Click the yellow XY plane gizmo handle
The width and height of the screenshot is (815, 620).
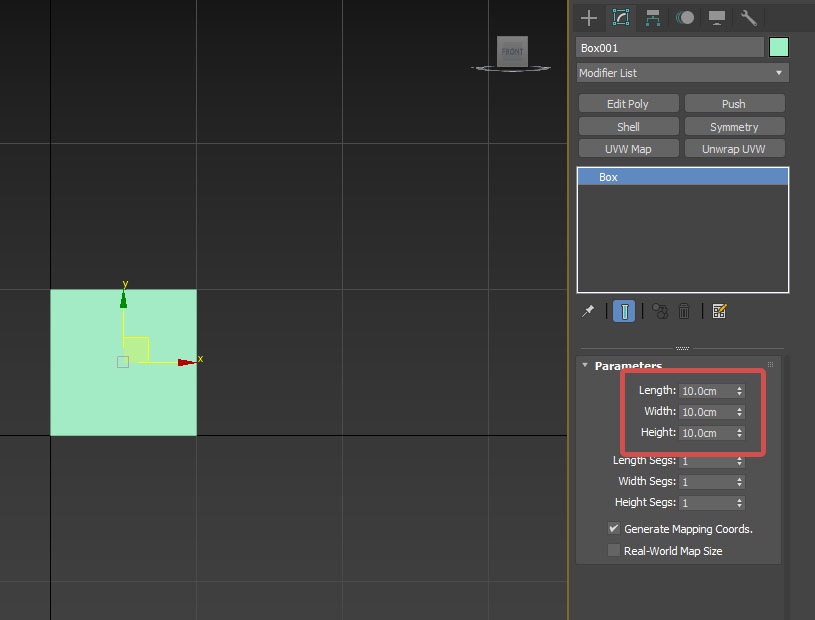coord(136,350)
